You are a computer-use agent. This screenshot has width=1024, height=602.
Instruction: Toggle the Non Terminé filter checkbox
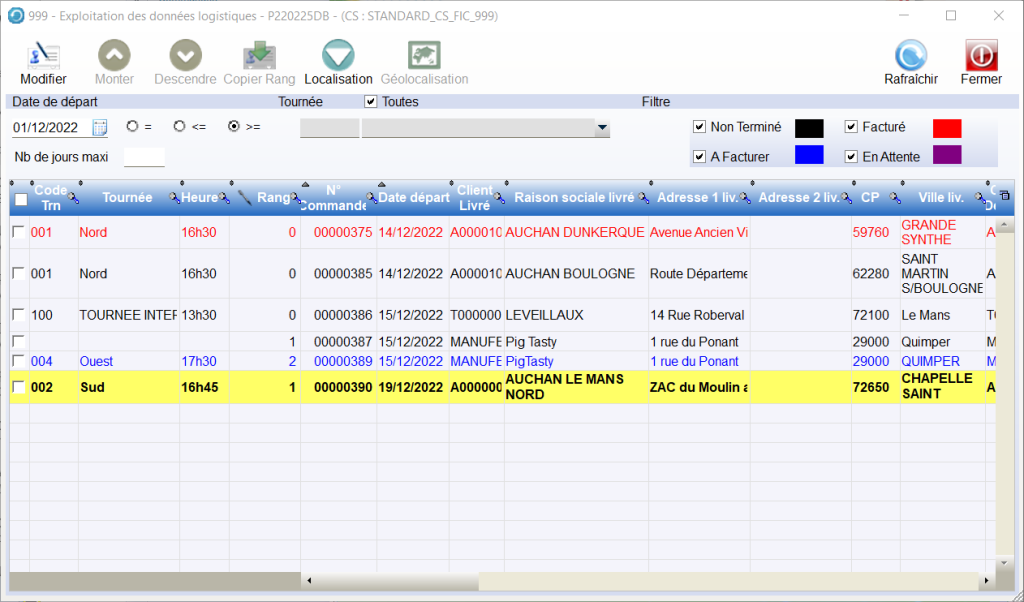pyautogui.click(x=699, y=127)
